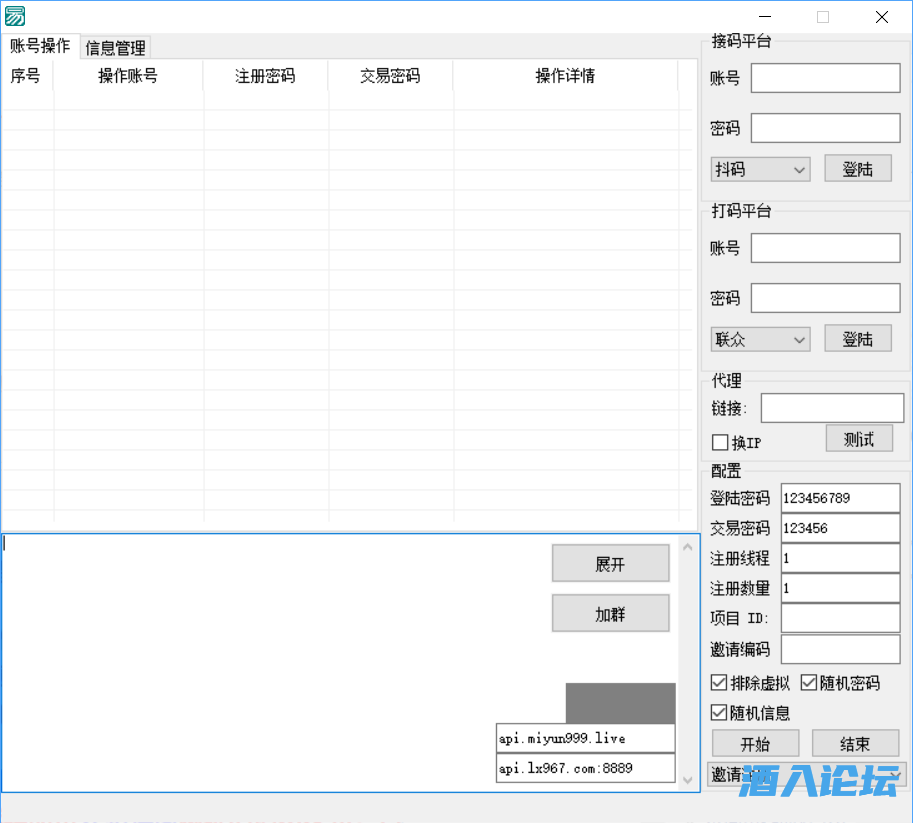Open the 联众 platform dropdown
Screen dimensions: 913x823
(x=760, y=340)
